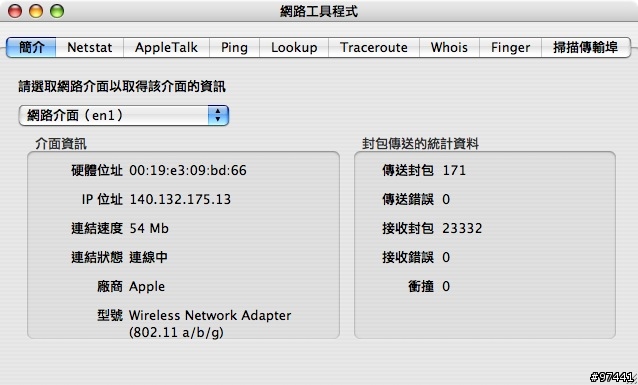This screenshot has width=638, height=385.
Task: Click received packets value 23332
Action: [462, 228]
